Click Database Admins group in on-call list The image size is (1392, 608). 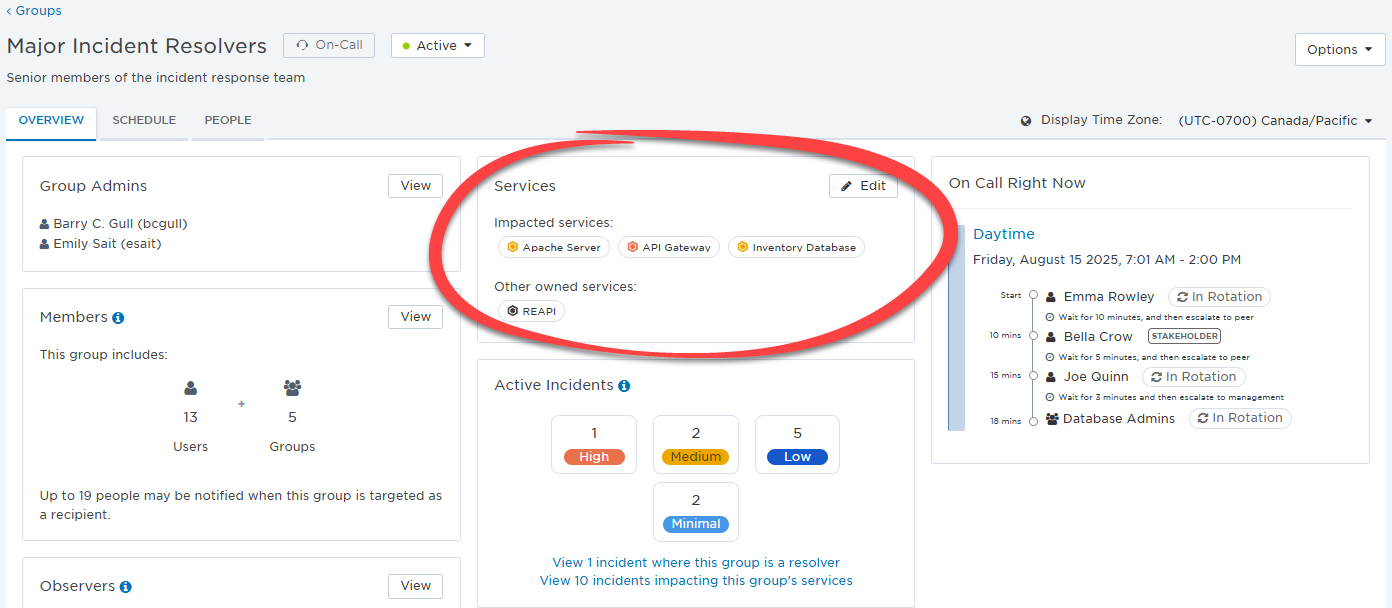click(x=1119, y=419)
